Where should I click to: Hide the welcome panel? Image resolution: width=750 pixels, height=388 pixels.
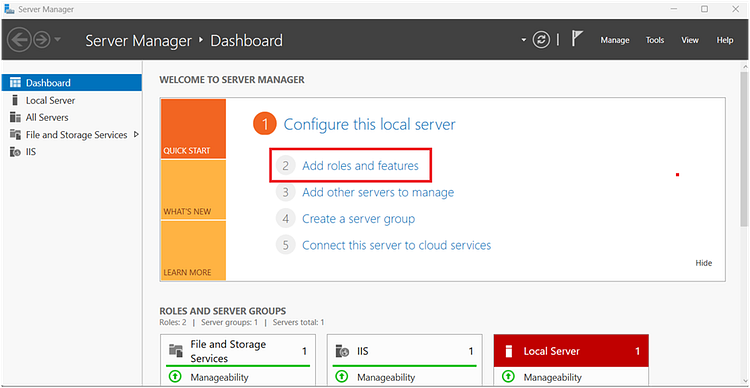point(704,263)
